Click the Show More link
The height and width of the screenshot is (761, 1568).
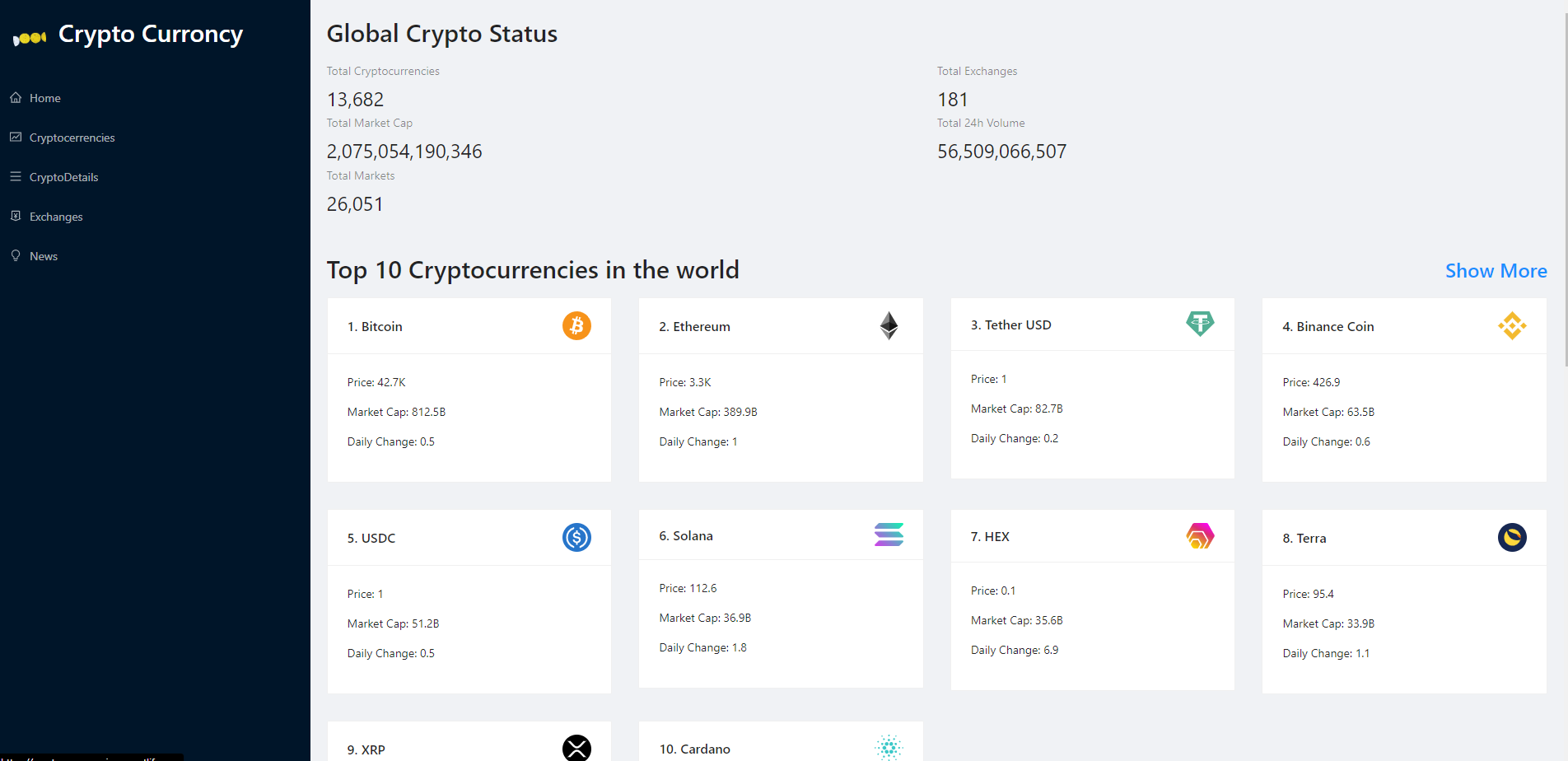[1496, 271]
